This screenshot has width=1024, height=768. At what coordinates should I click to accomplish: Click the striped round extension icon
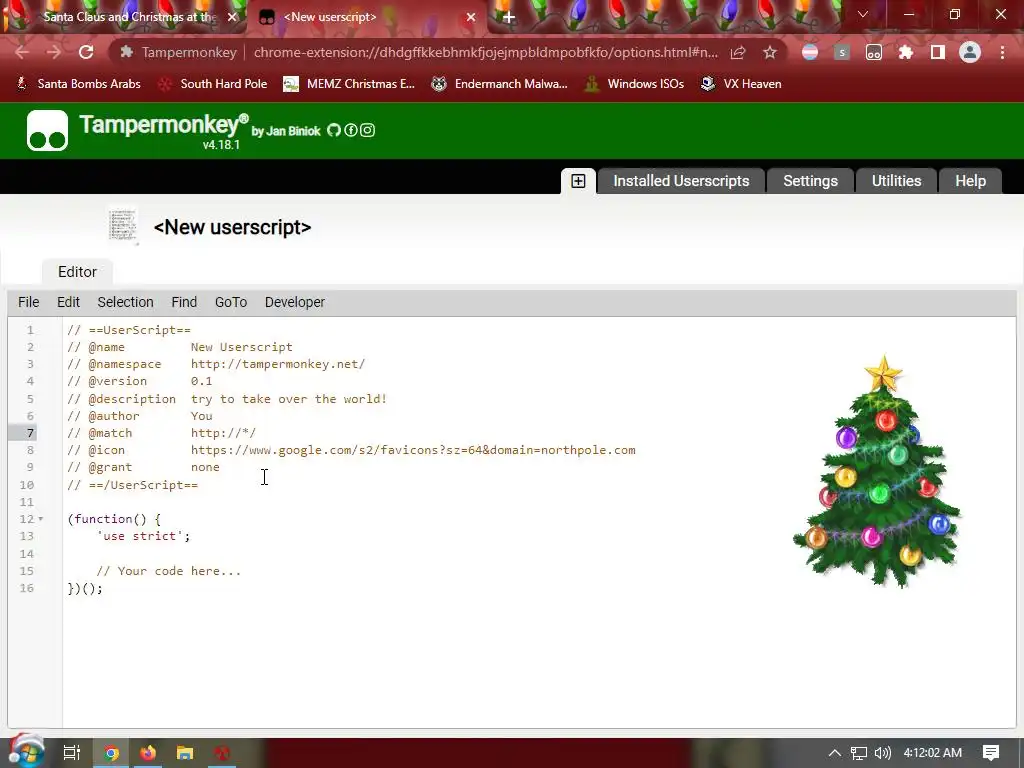(810, 52)
